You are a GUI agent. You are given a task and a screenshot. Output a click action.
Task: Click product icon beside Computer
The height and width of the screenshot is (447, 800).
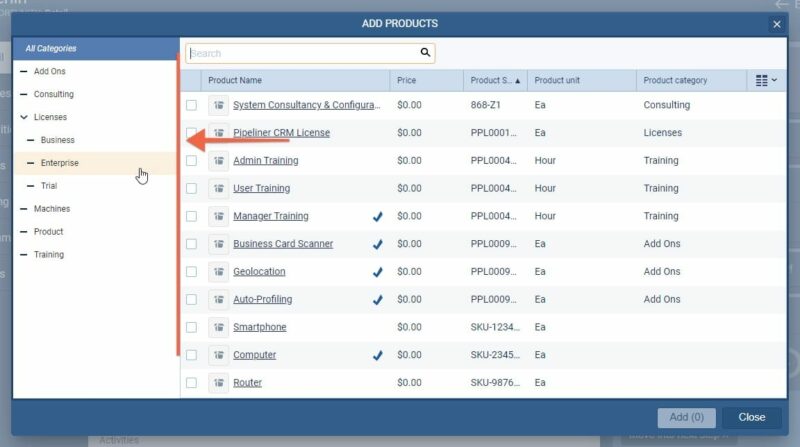(x=218, y=355)
